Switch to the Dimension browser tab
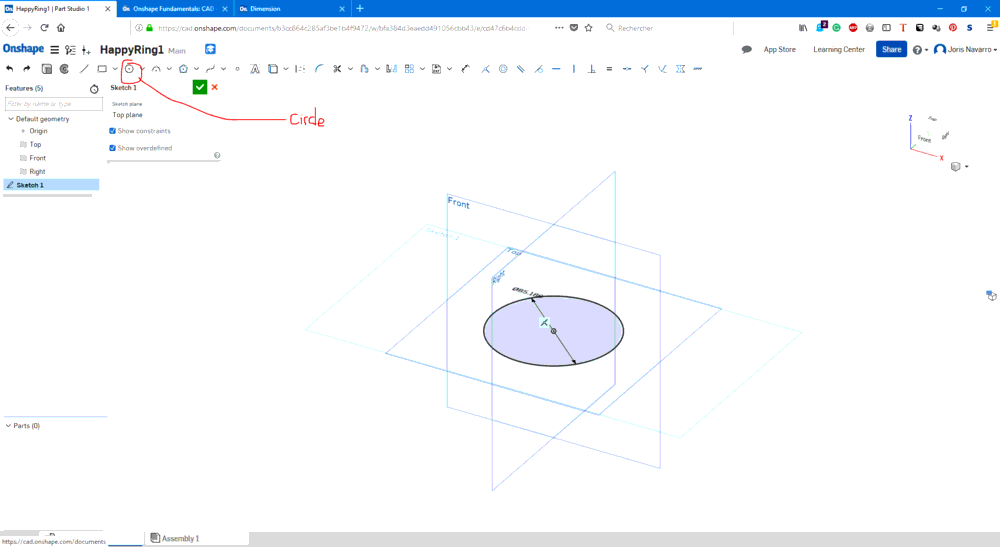1000x547 pixels. 291,9
